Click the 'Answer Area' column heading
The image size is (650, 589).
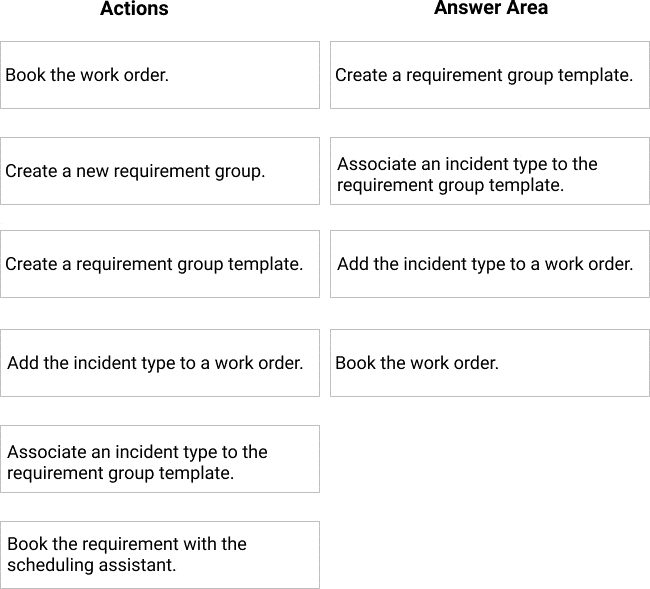[490, 8]
